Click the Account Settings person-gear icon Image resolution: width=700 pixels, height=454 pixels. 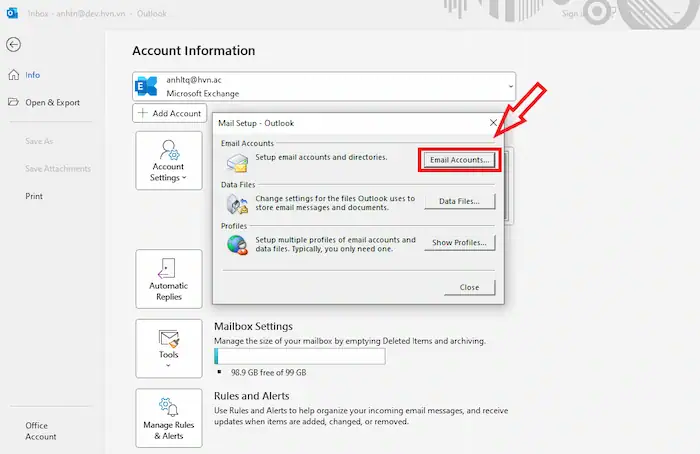pos(170,150)
